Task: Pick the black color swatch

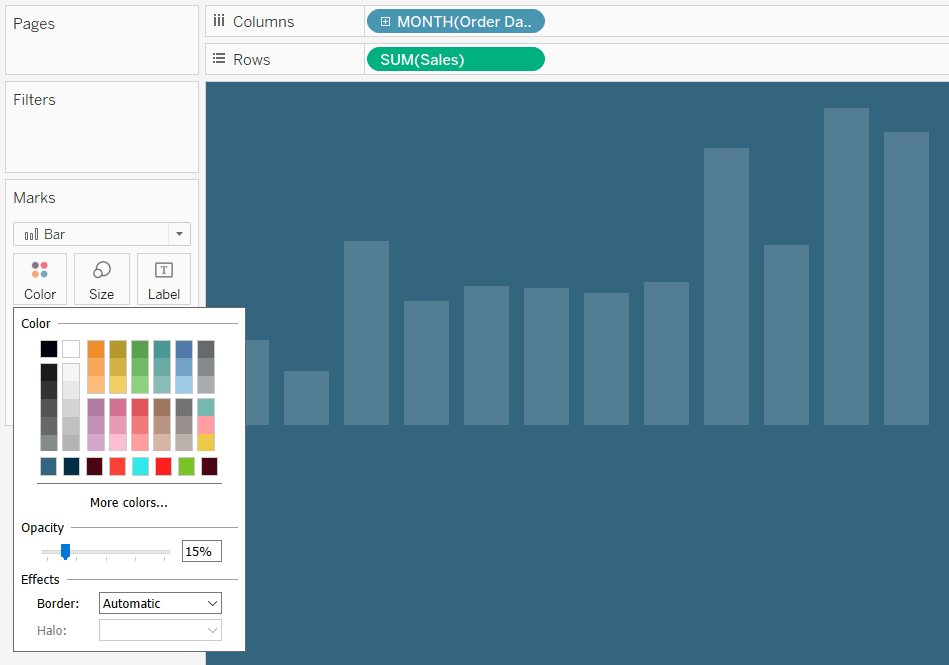Action: [x=49, y=349]
